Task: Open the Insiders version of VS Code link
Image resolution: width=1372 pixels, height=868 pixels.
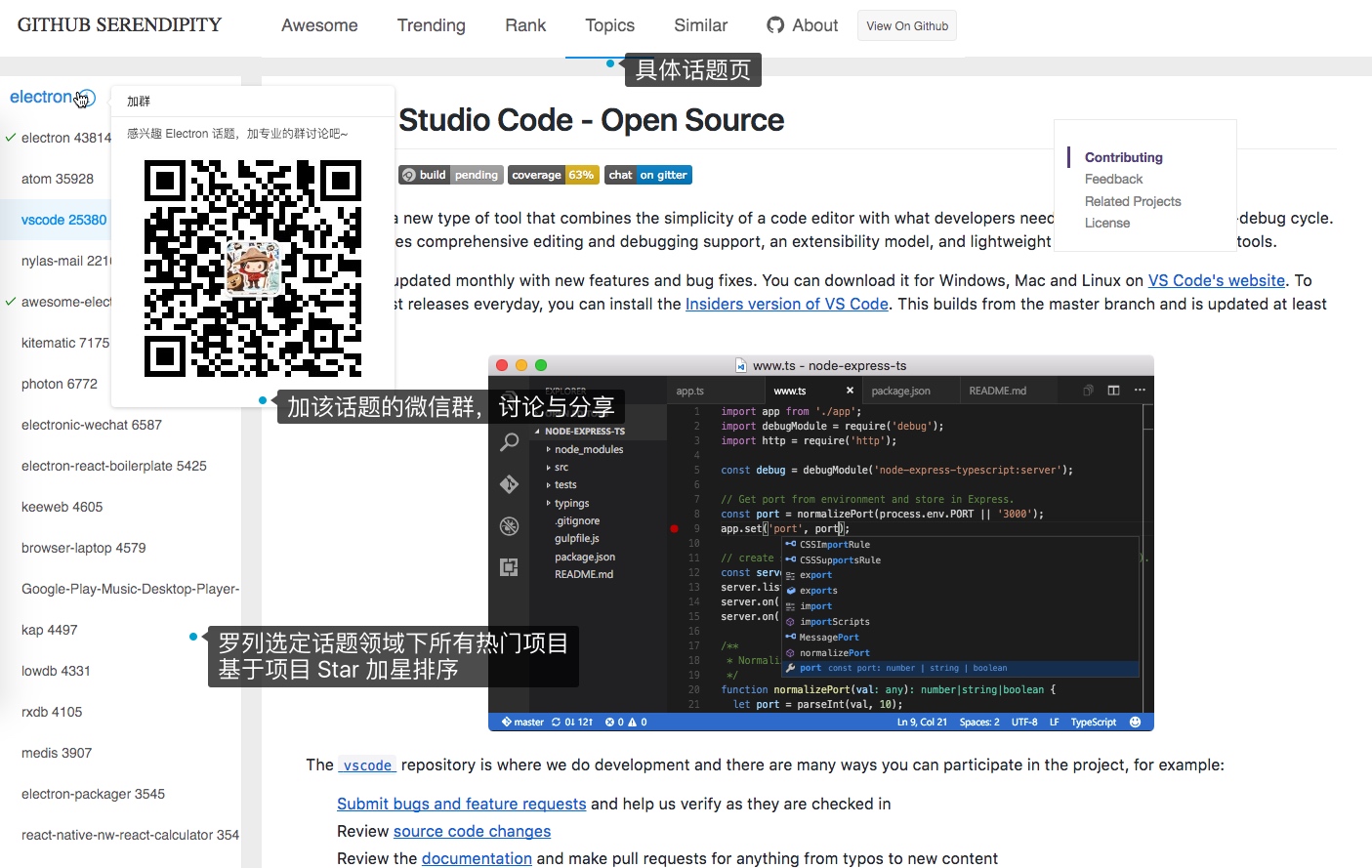Action: point(787,304)
